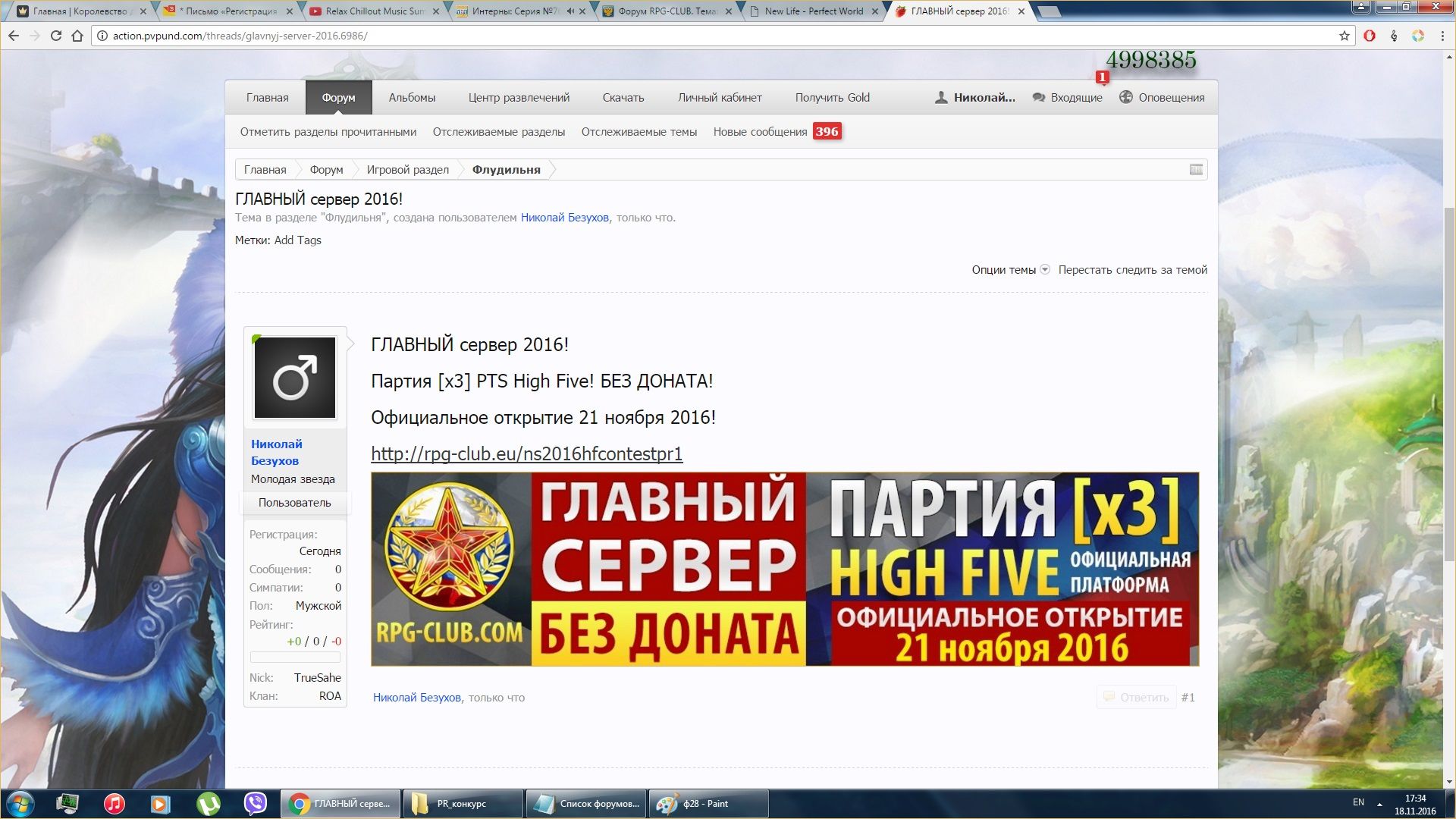Reload the page with the refresh icon
The height and width of the screenshot is (819, 1456).
[x=56, y=36]
